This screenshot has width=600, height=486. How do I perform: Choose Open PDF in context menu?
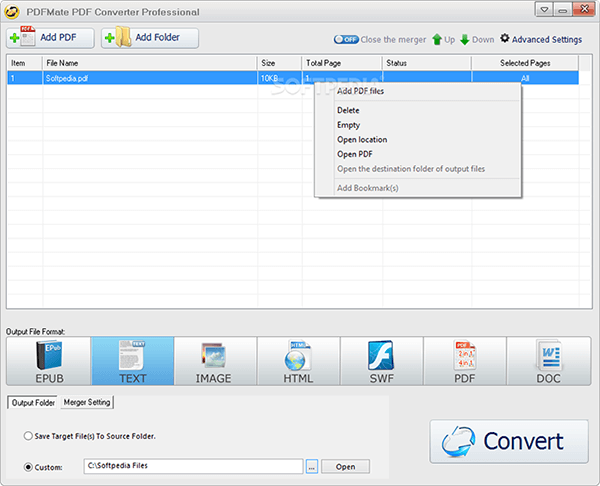417,154
